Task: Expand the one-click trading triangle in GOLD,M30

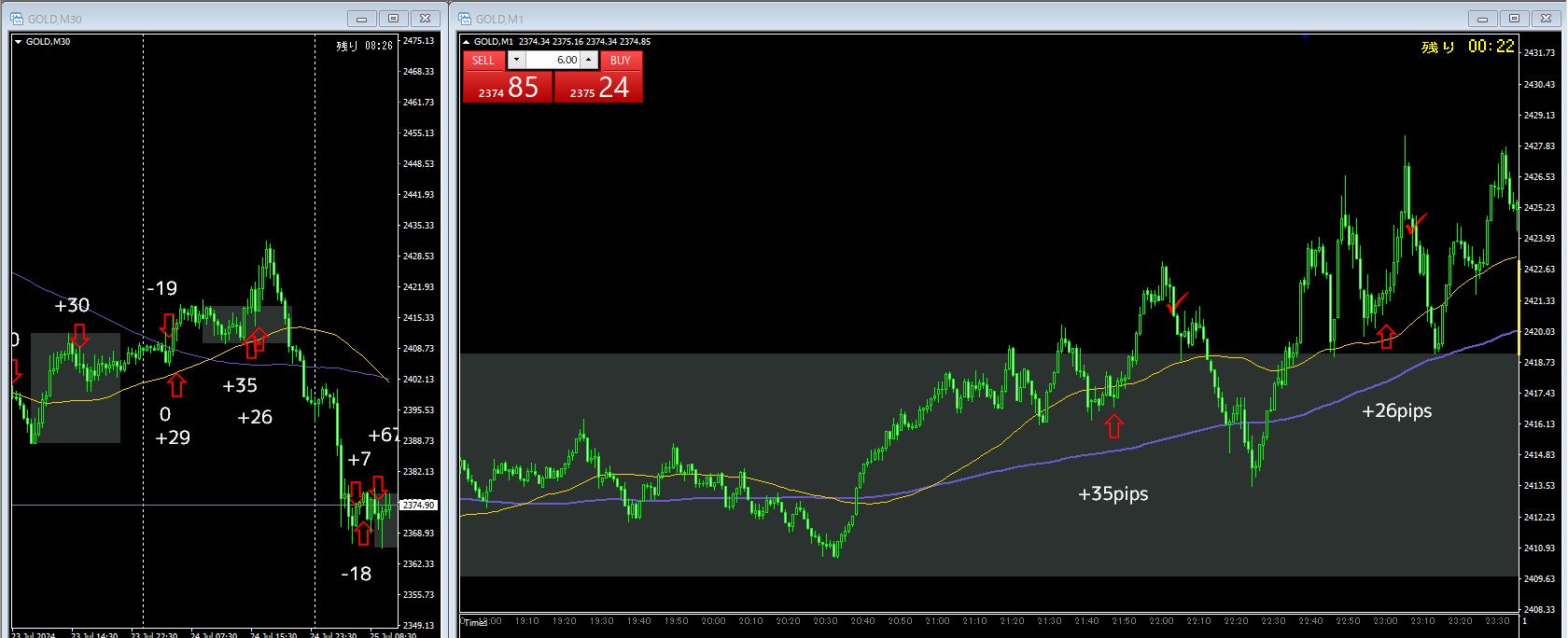Action: (18, 42)
